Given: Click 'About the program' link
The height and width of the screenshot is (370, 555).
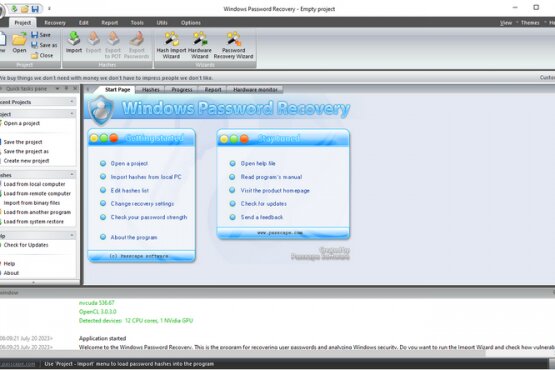Looking at the screenshot, I should [134, 238].
